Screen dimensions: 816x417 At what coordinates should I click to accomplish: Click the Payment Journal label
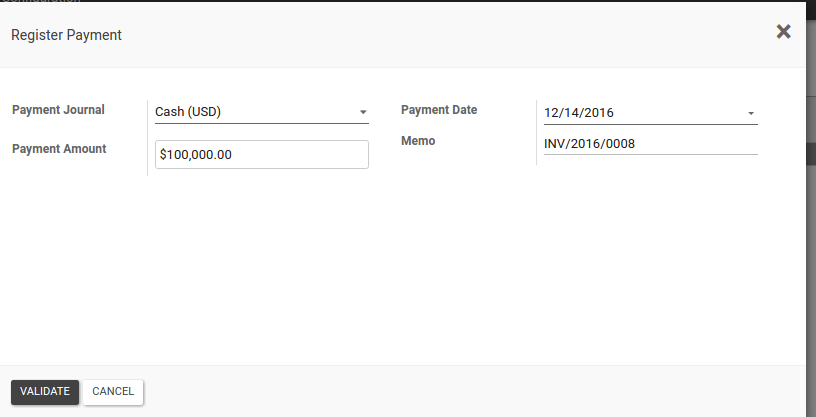pos(58,110)
